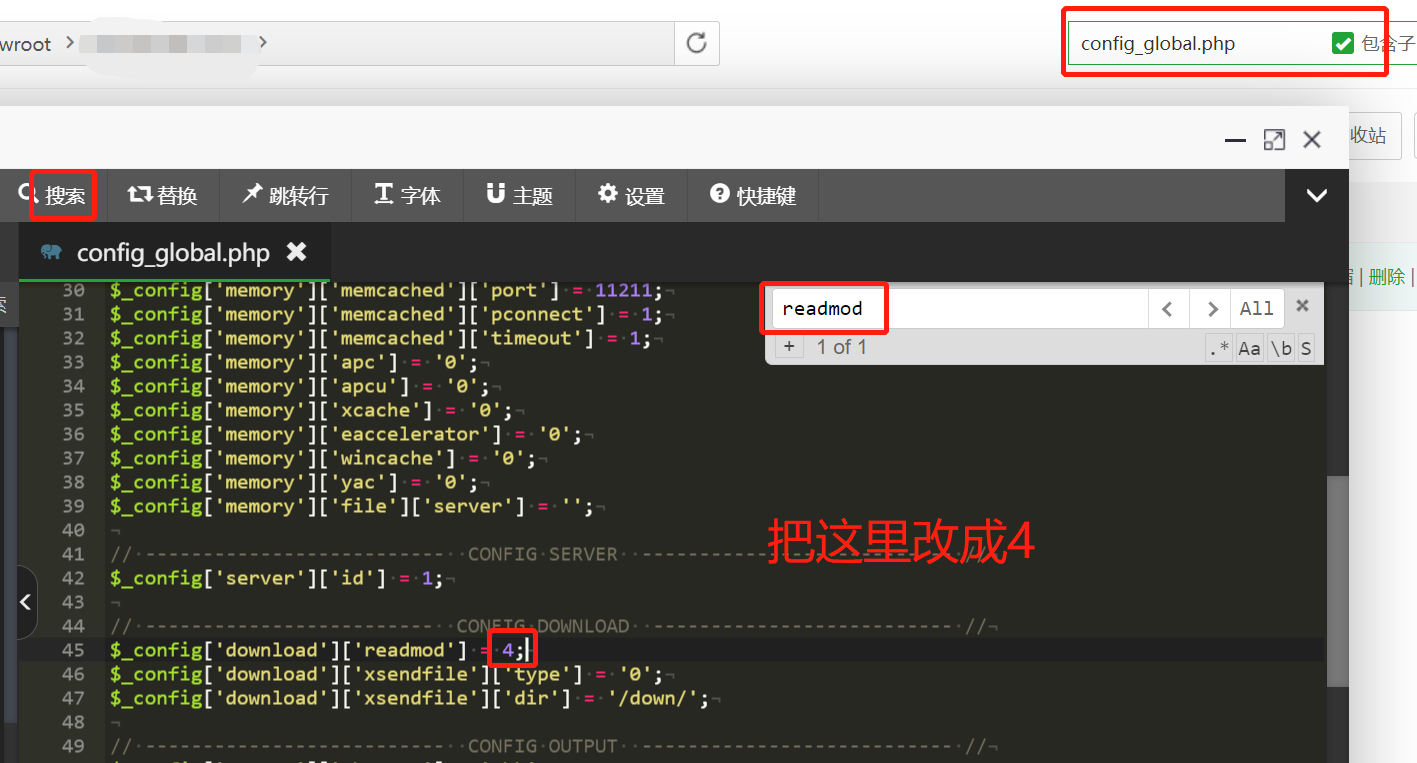The height and width of the screenshot is (763, 1417).
Task: Collapse the editor toolbar with chevron arrow
Action: pyautogui.click(x=1317, y=196)
